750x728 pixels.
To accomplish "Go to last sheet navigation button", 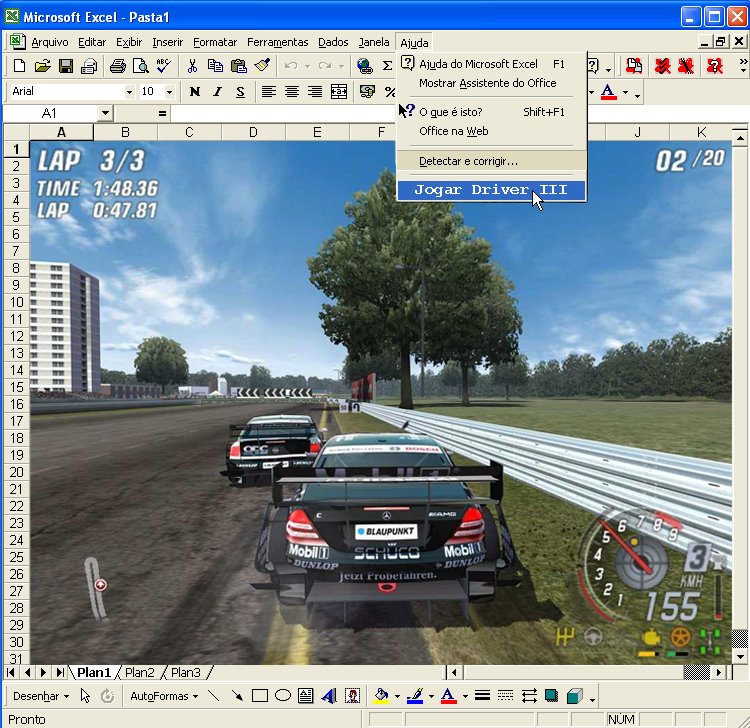I will coord(60,673).
